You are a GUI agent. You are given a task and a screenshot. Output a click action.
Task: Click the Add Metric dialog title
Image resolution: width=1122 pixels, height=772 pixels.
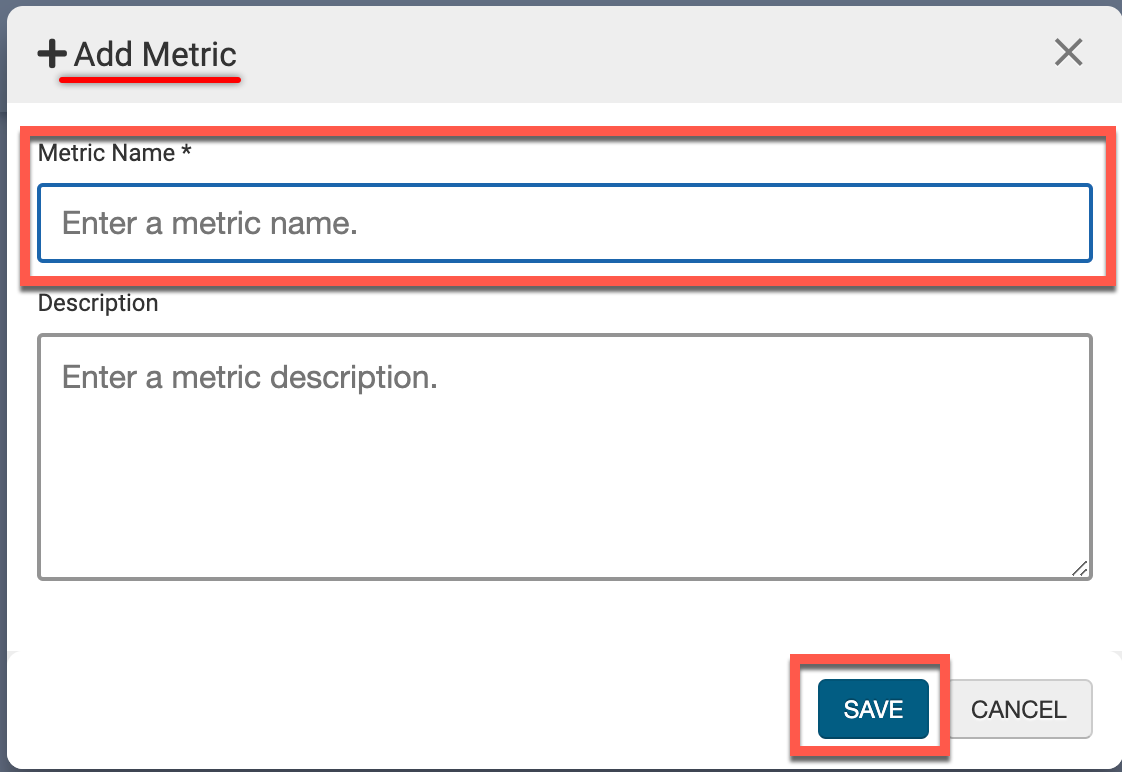click(x=155, y=54)
